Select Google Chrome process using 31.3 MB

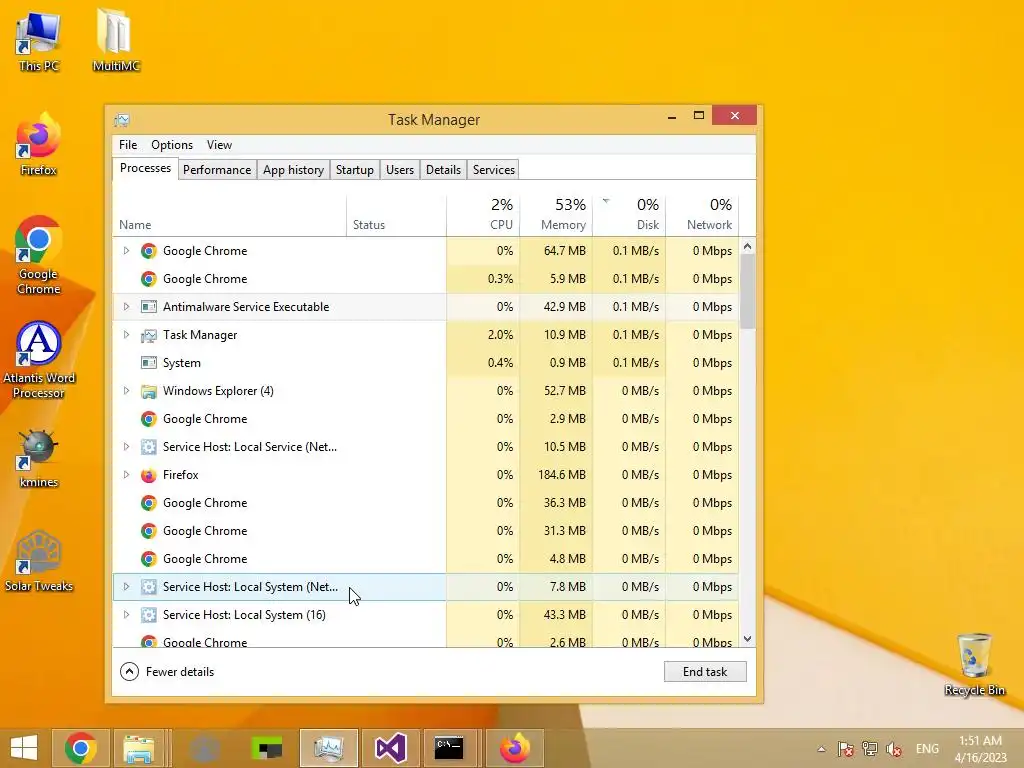click(426, 531)
